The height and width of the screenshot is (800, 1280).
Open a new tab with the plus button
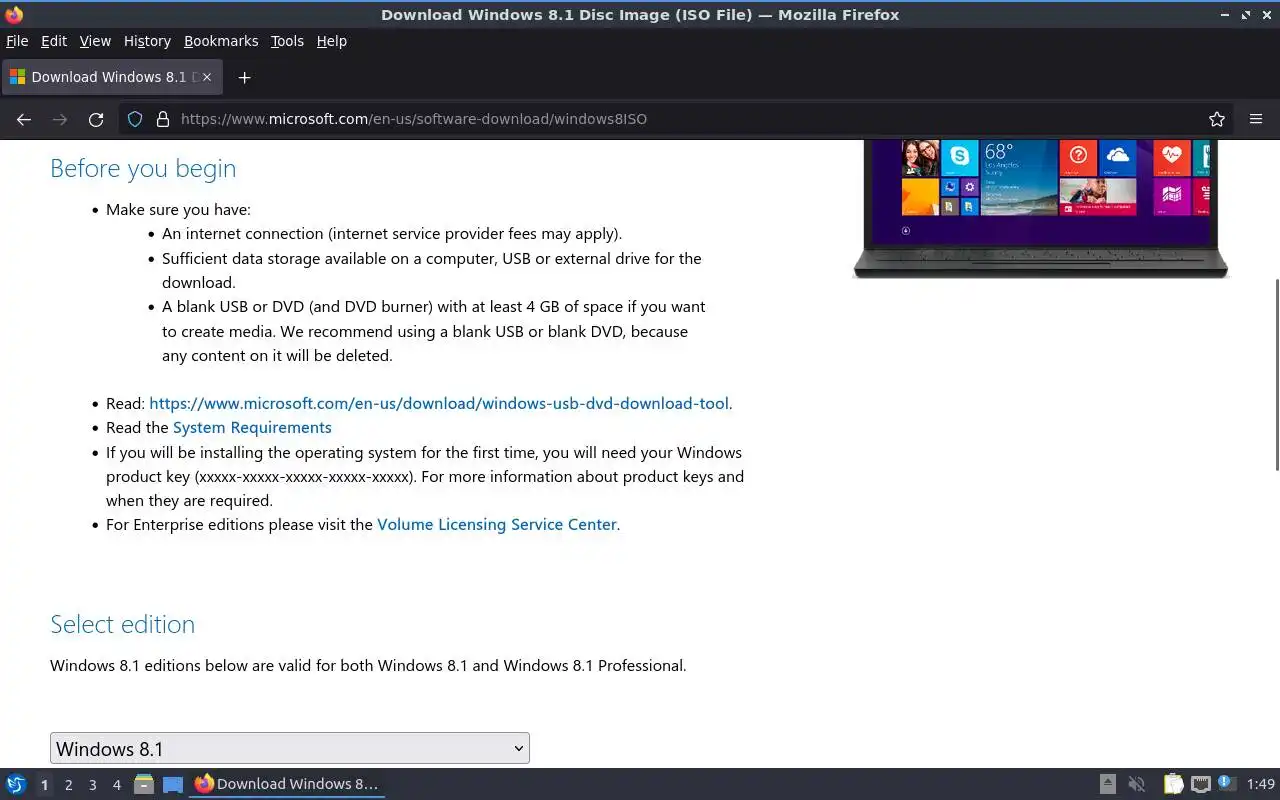point(244,77)
